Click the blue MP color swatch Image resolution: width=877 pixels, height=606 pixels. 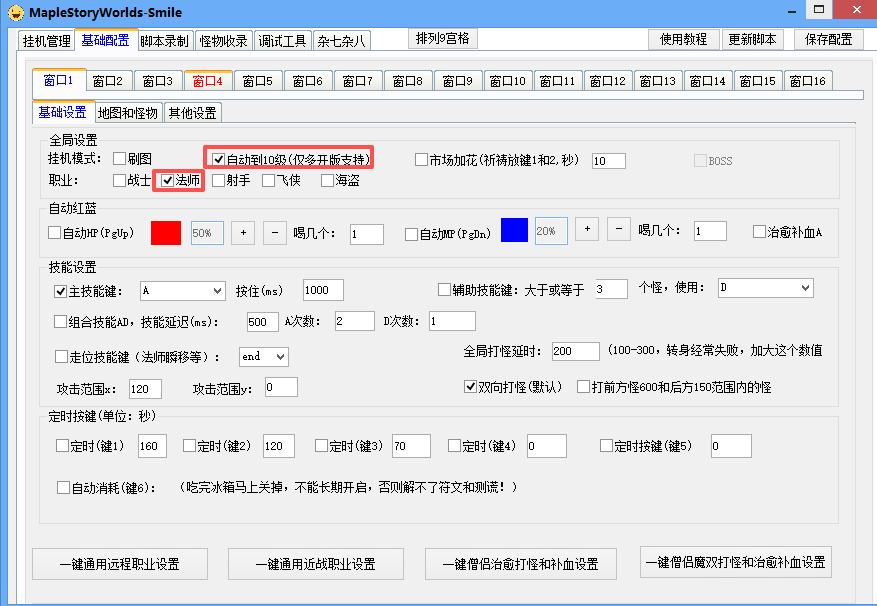pos(515,230)
